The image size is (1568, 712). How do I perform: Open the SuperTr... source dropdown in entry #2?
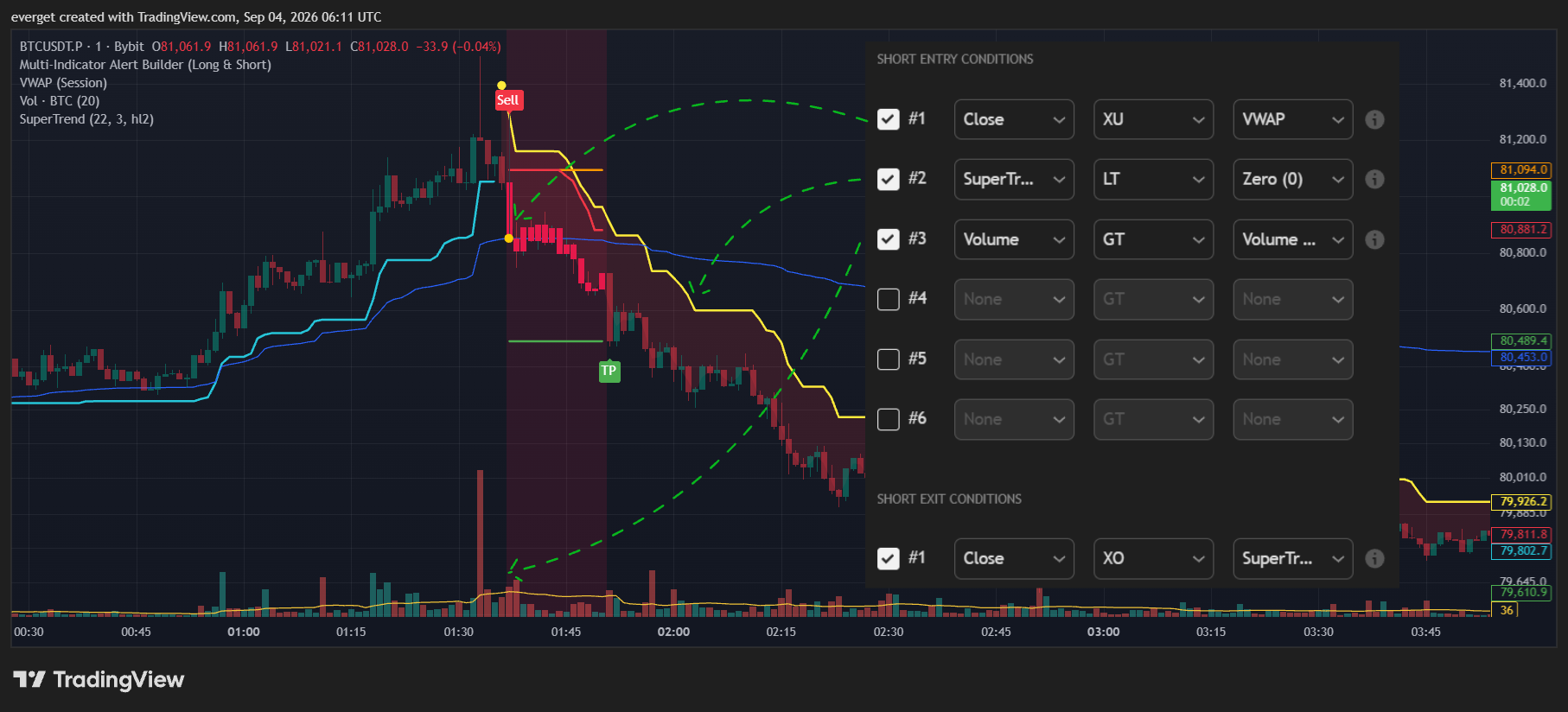click(1014, 179)
